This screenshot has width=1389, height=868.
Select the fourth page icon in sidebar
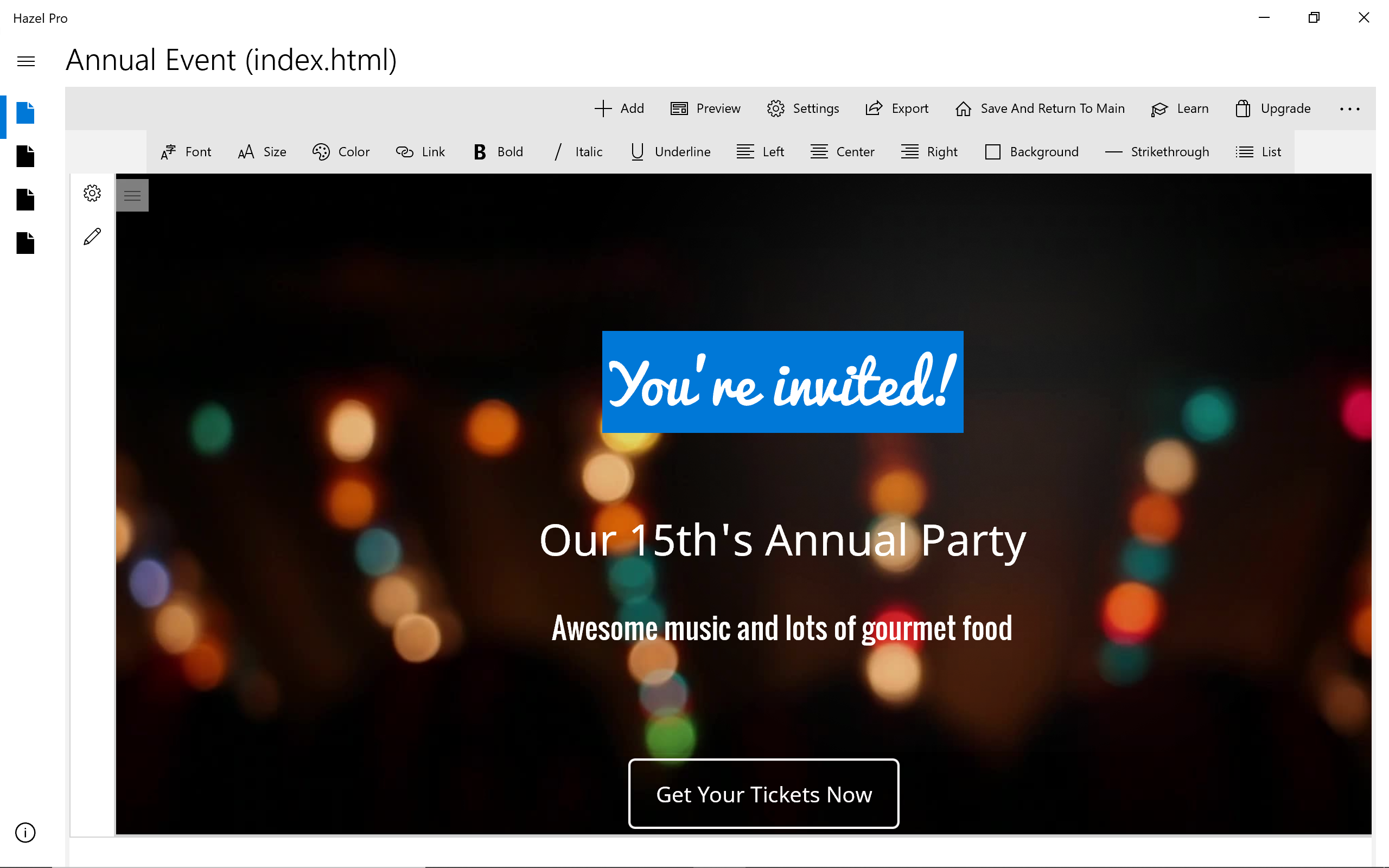(x=26, y=243)
